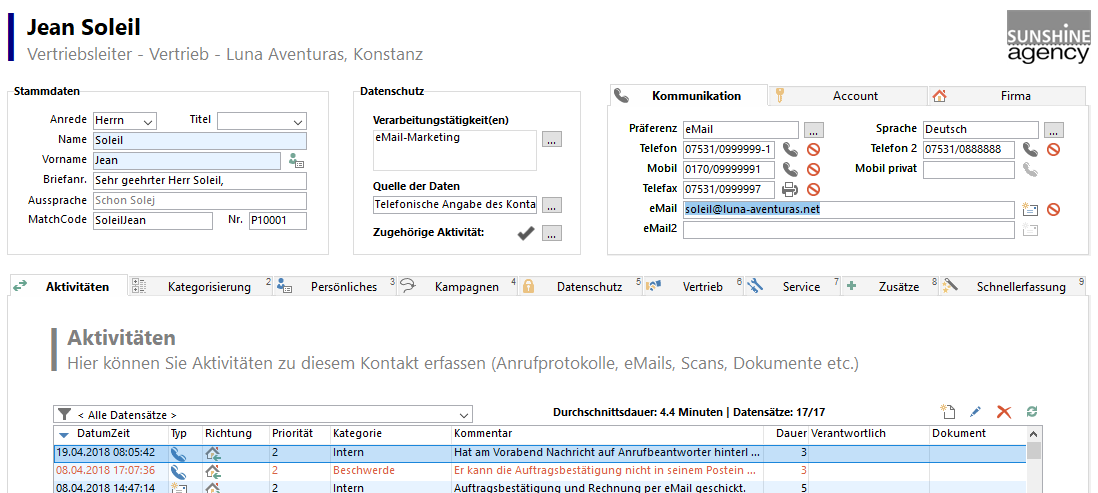Create a new activity record
The image size is (1098, 493).
click(947, 412)
